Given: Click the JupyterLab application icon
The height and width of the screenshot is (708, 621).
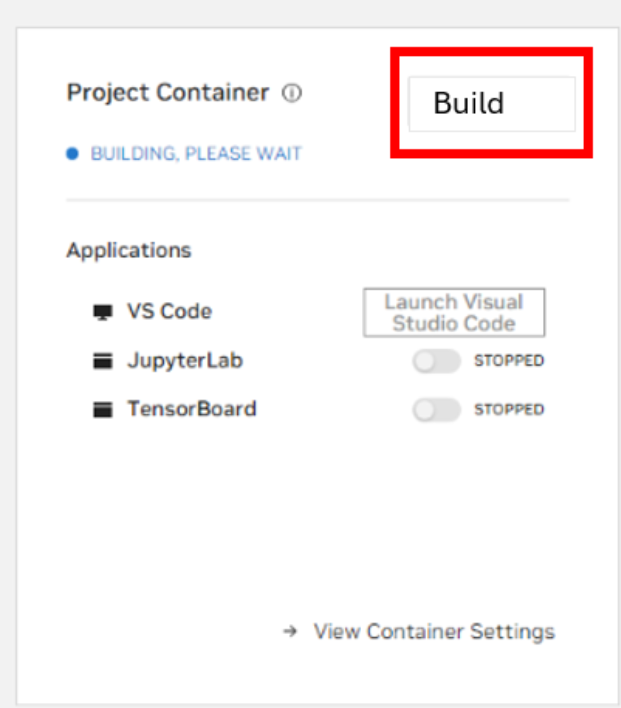Looking at the screenshot, I should coord(102,361).
